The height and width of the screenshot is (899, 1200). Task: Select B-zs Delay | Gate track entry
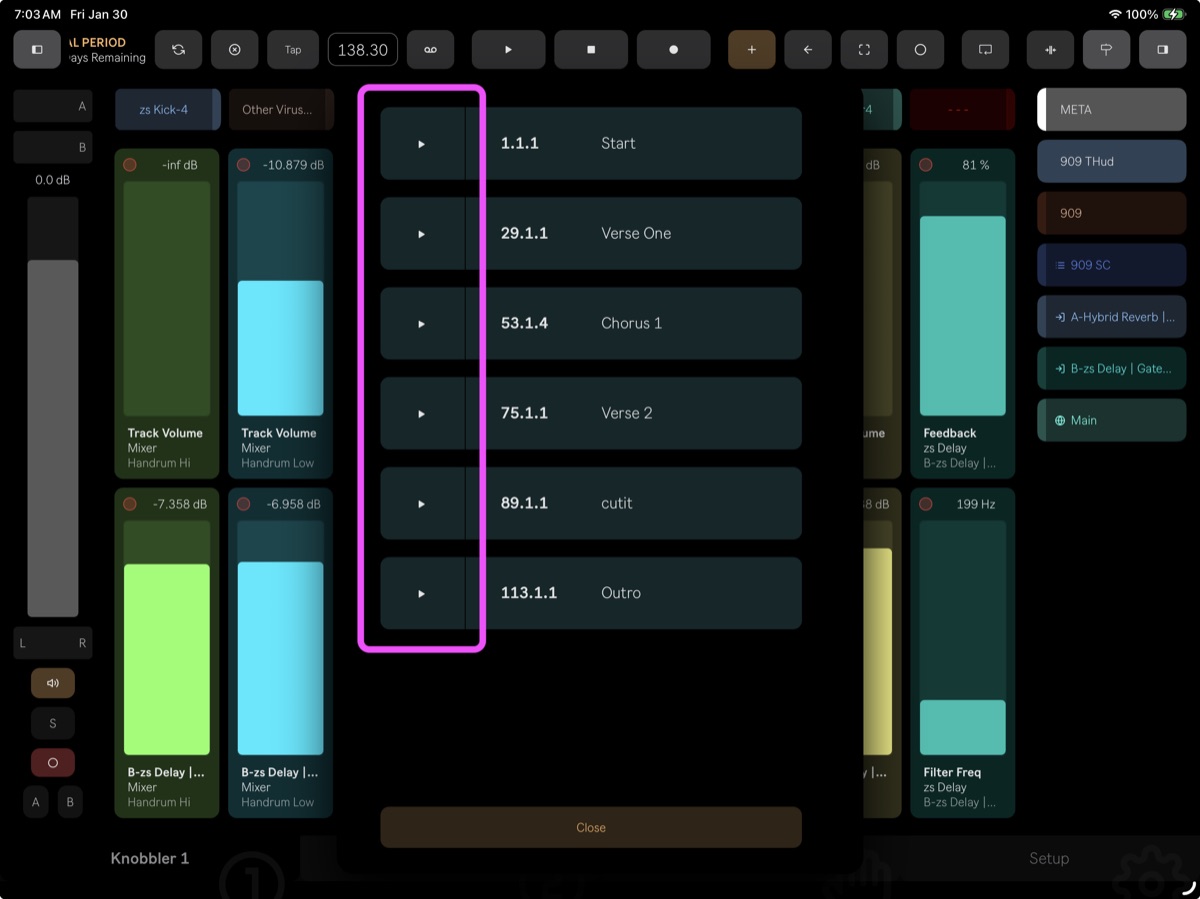1112,369
